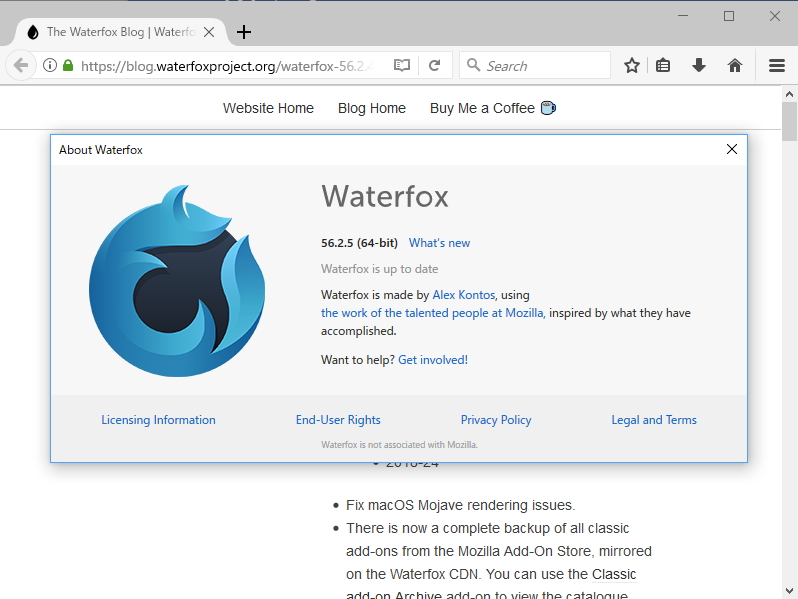The height and width of the screenshot is (599, 798).
Task: Click the 56.2.5 (64-bit) version text
Action: click(x=359, y=243)
